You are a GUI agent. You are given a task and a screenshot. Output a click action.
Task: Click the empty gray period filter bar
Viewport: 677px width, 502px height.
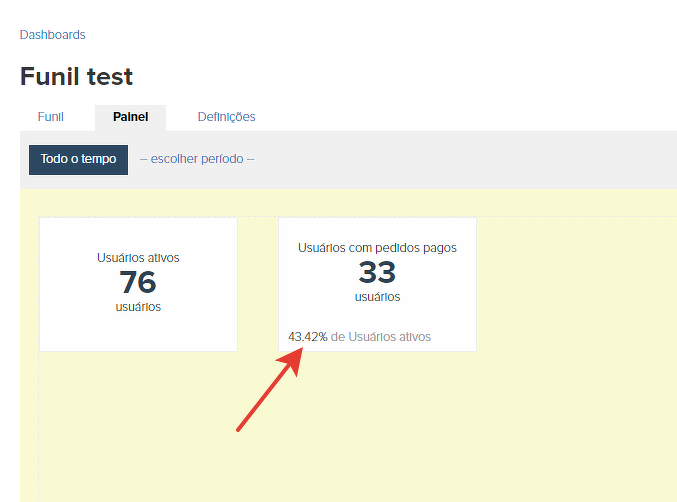(x=460, y=160)
